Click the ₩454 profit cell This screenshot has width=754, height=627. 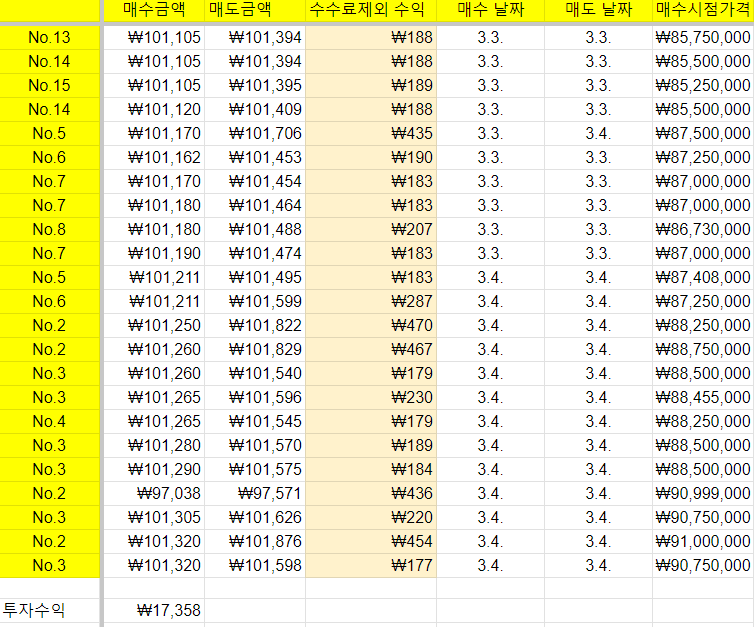(371, 541)
